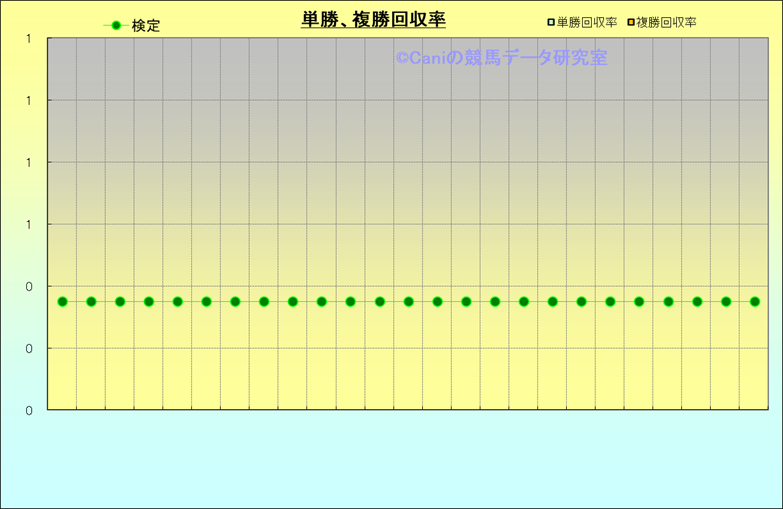Click the third green data point from right
The image size is (783, 509).
click(x=697, y=301)
